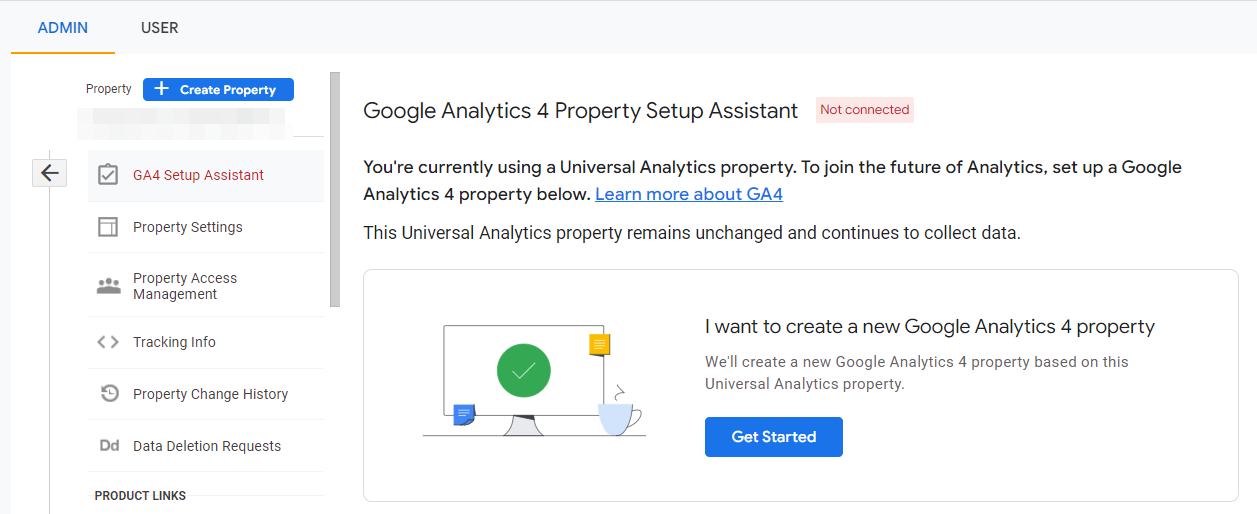Switch to the USER tab
1257x514 pixels.
[160, 28]
